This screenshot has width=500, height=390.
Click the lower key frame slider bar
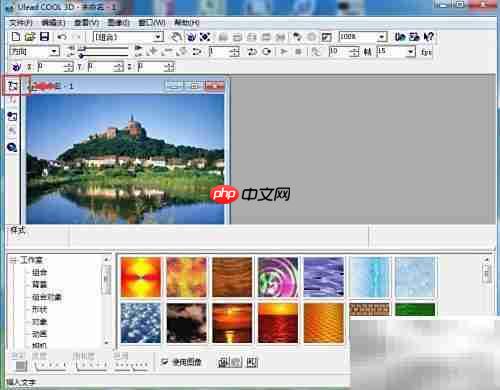coord(103,55)
